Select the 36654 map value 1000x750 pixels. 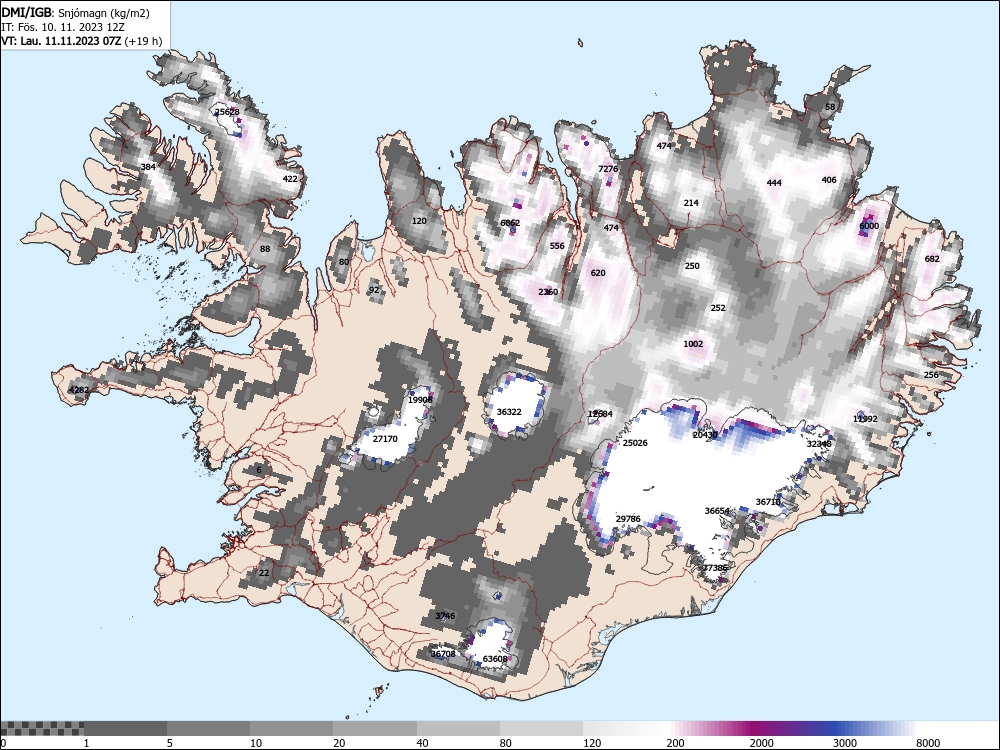(717, 511)
